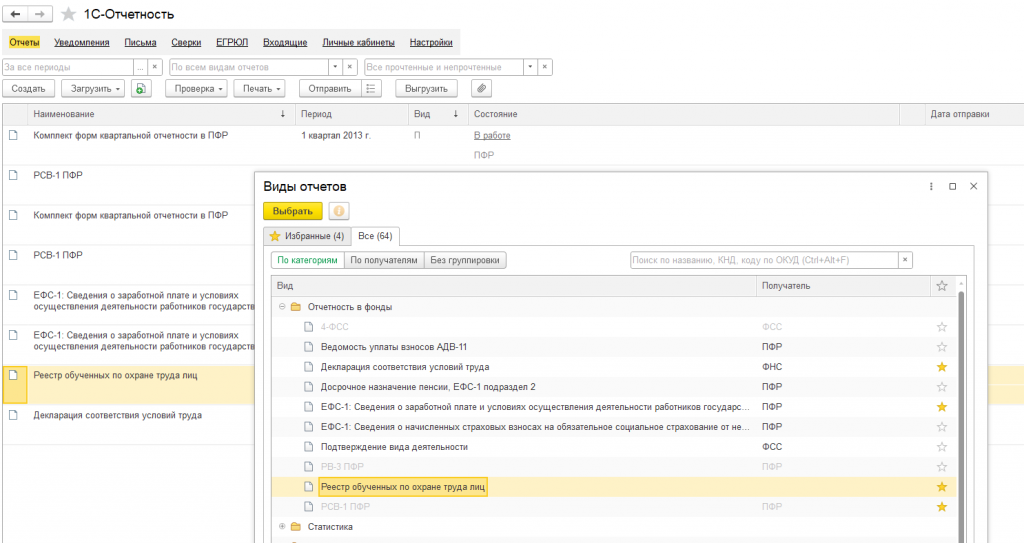
Task: Open the read/unread filter dropdown arrow
Action: tap(530, 67)
